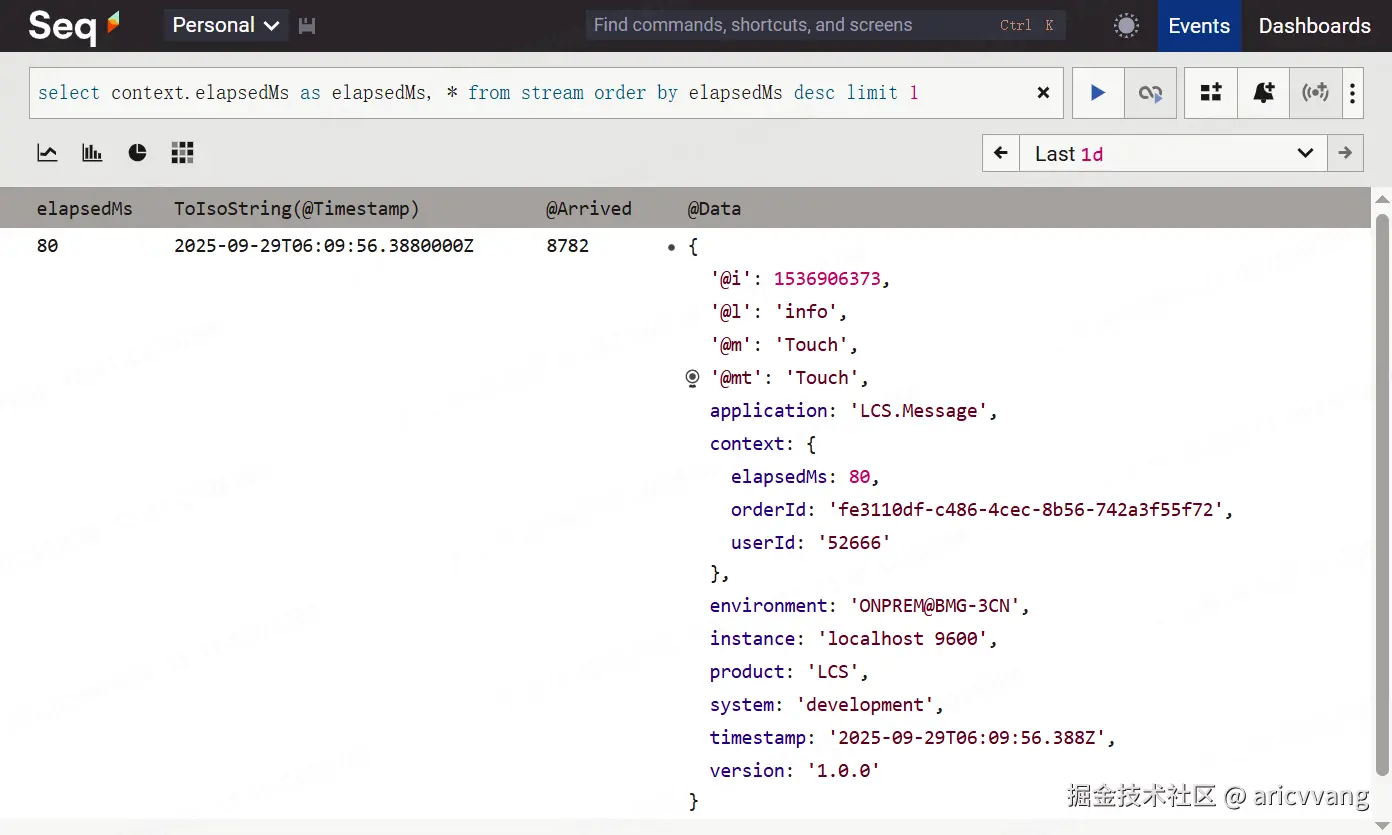
Task: Click the elapsedMs value 80 cell
Action: coord(47,245)
